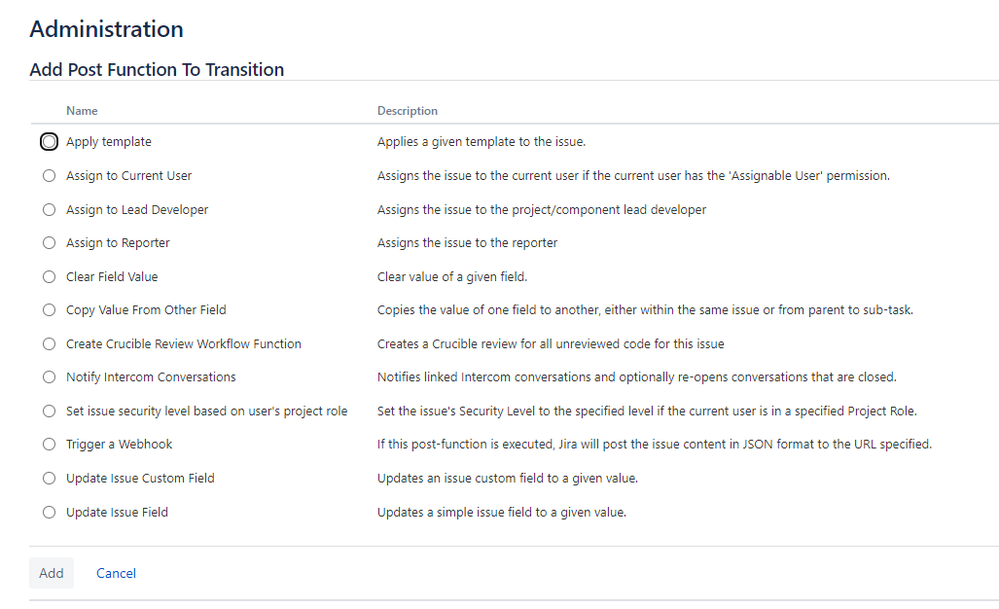Click the Assign to Reporter label text
Image resolution: width=999 pixels, height=609 pixels.
point(118,243)
